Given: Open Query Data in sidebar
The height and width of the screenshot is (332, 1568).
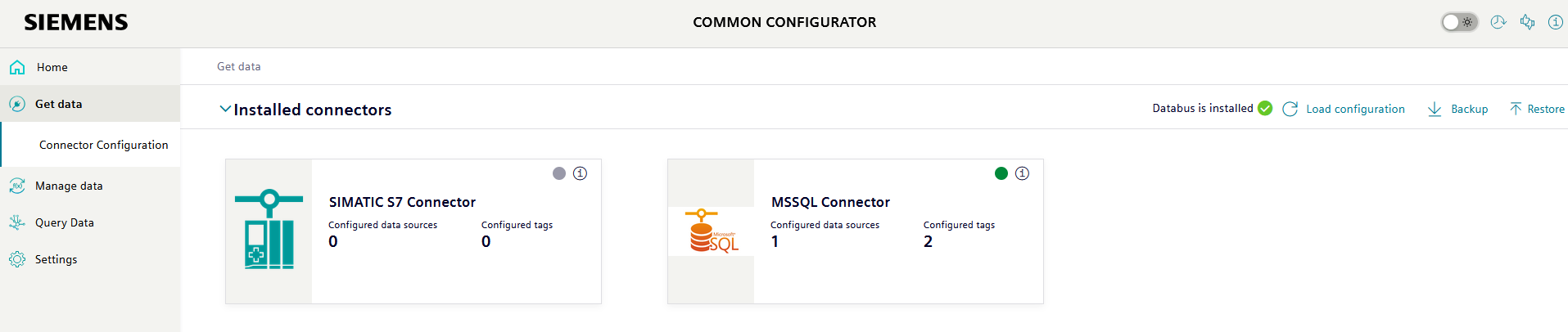Looking at the screenshot, I should 65,222.
